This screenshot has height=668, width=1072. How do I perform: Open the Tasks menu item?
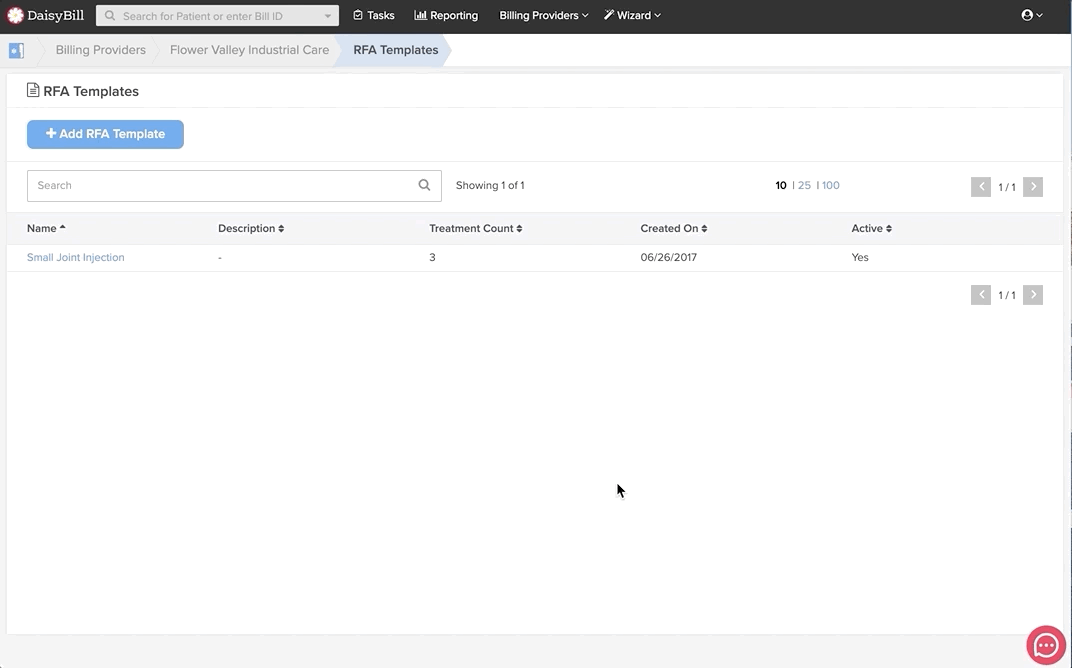click(374, 15)
